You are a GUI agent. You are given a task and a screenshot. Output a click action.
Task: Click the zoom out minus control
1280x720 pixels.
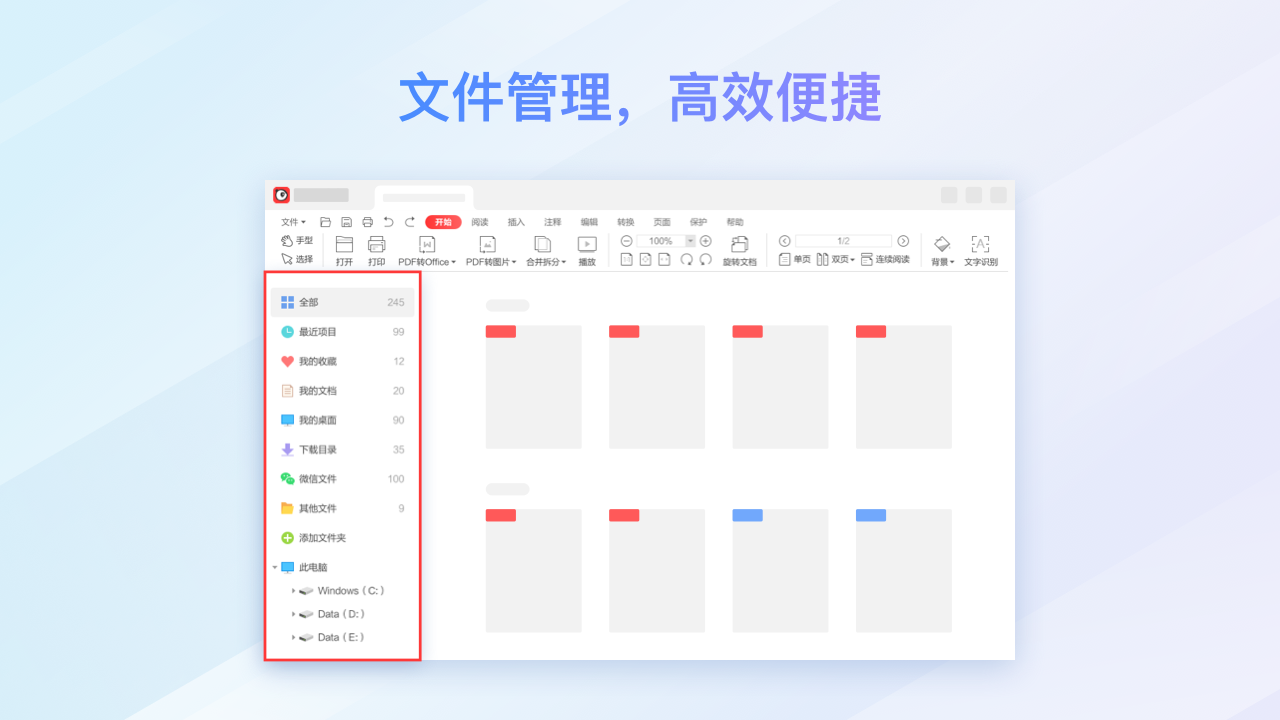[627, 240]
